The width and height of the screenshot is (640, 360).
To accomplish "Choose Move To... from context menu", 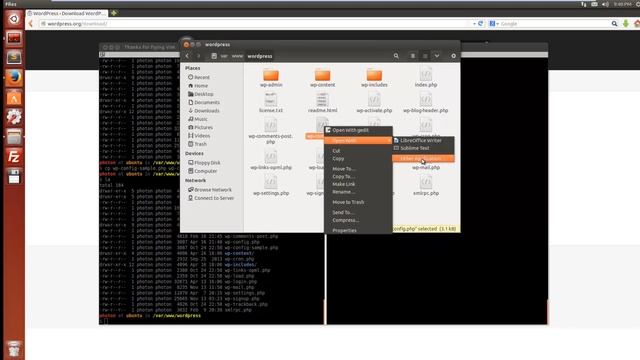I will [x=358, y=169].
